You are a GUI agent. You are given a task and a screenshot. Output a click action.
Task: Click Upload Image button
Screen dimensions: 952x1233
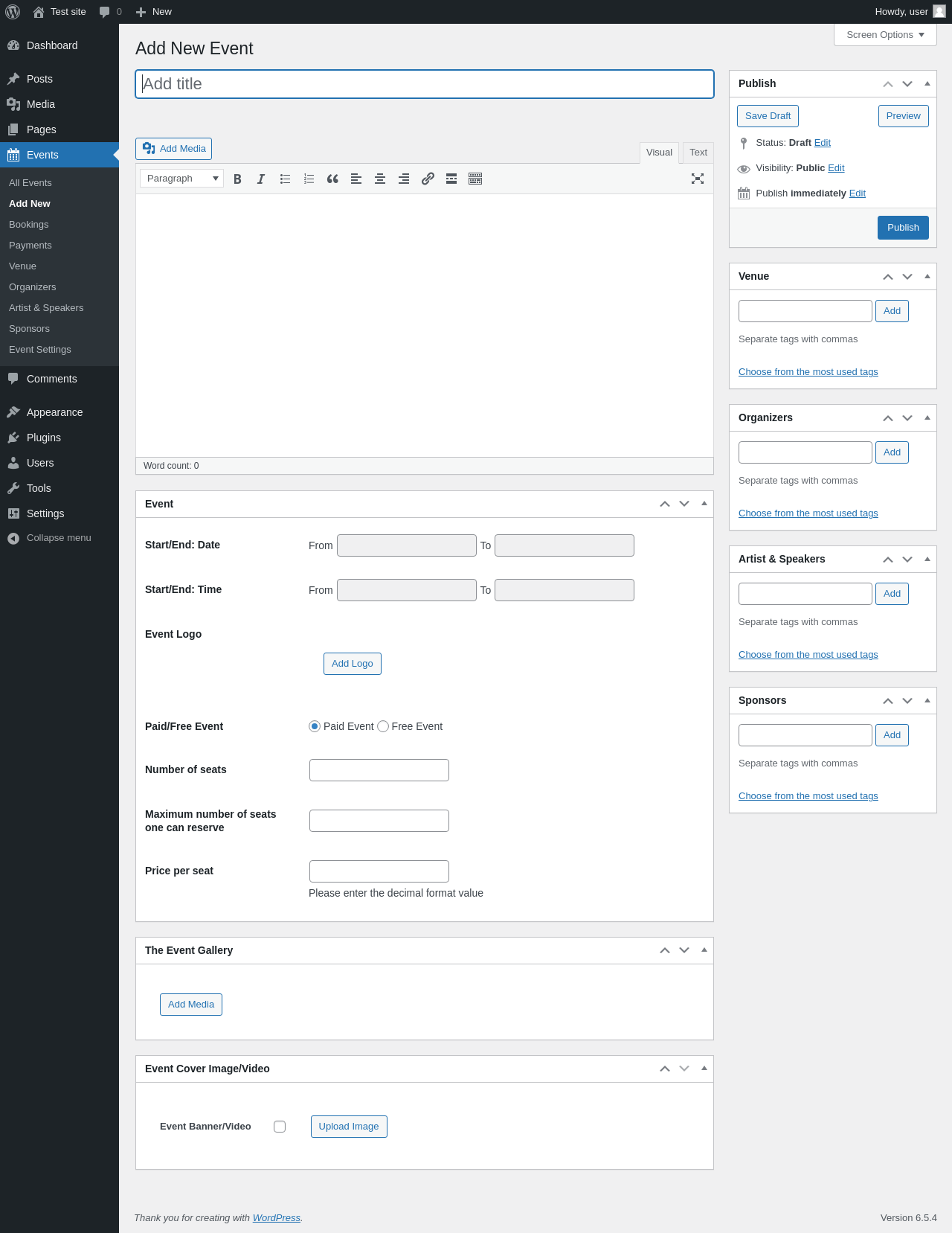349,1127
